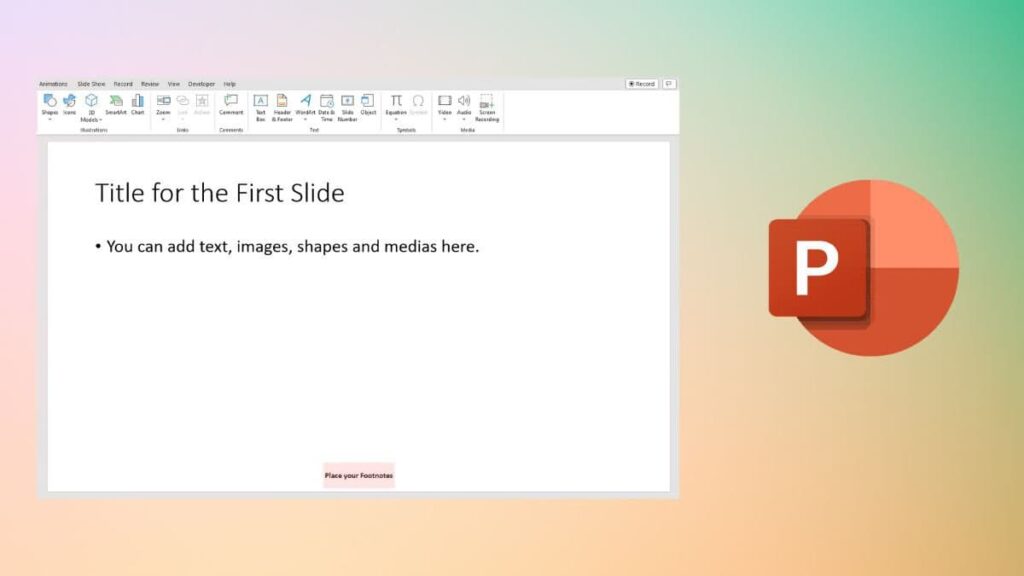Open the Slide Show tab
Viewport: 1024px width, 576px height.
91,84
